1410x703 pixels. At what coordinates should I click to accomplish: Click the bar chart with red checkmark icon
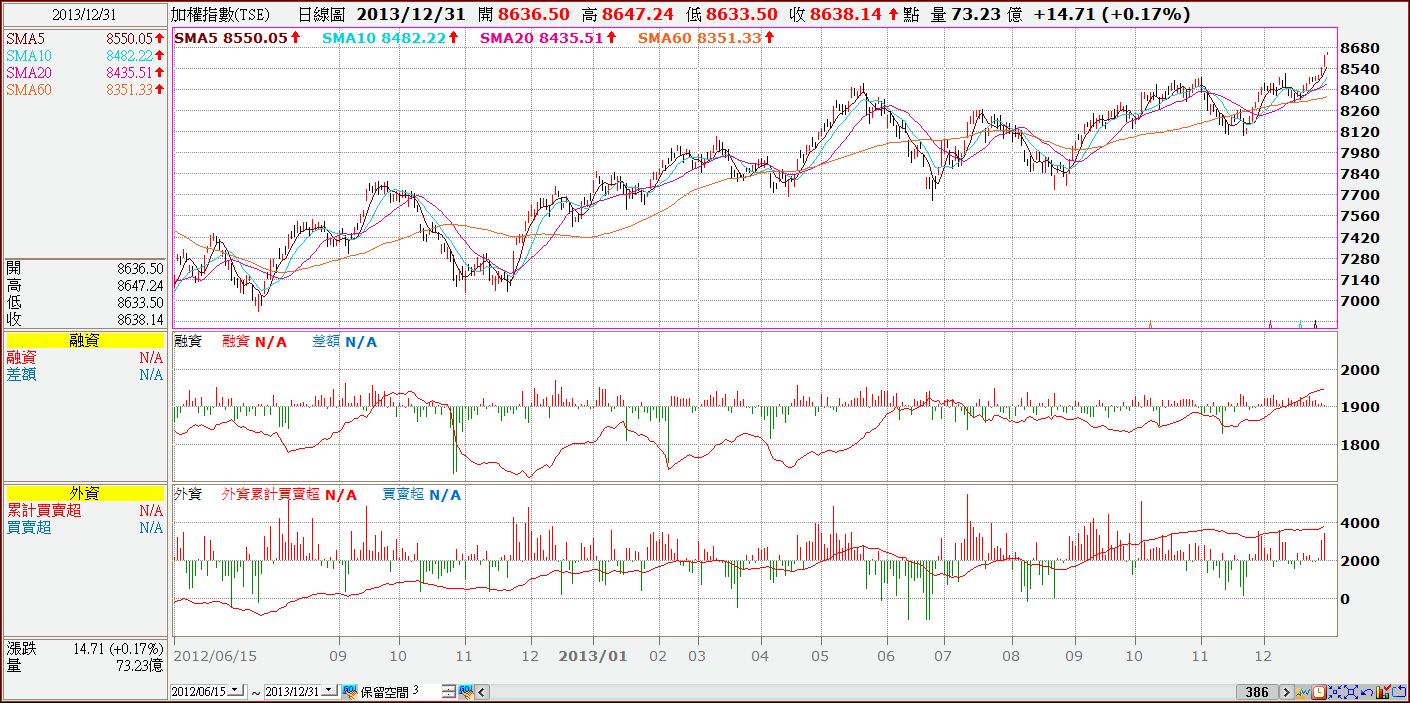(1383, 692)
